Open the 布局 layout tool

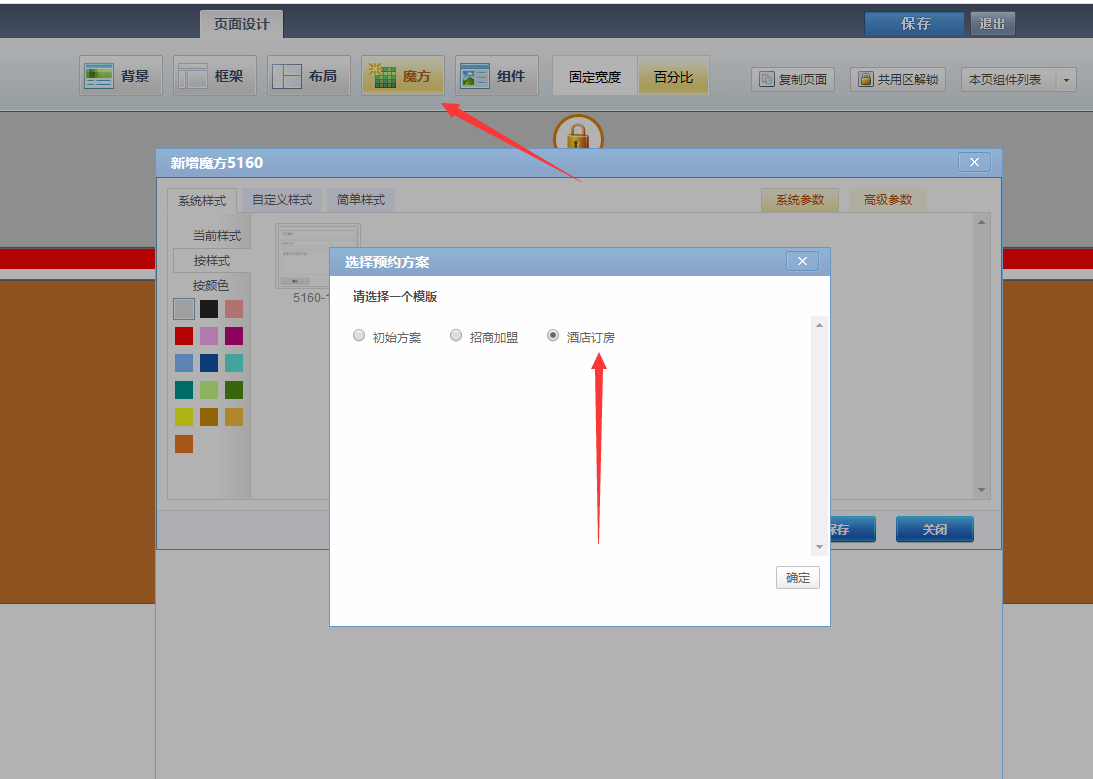[x=308, y=76]
